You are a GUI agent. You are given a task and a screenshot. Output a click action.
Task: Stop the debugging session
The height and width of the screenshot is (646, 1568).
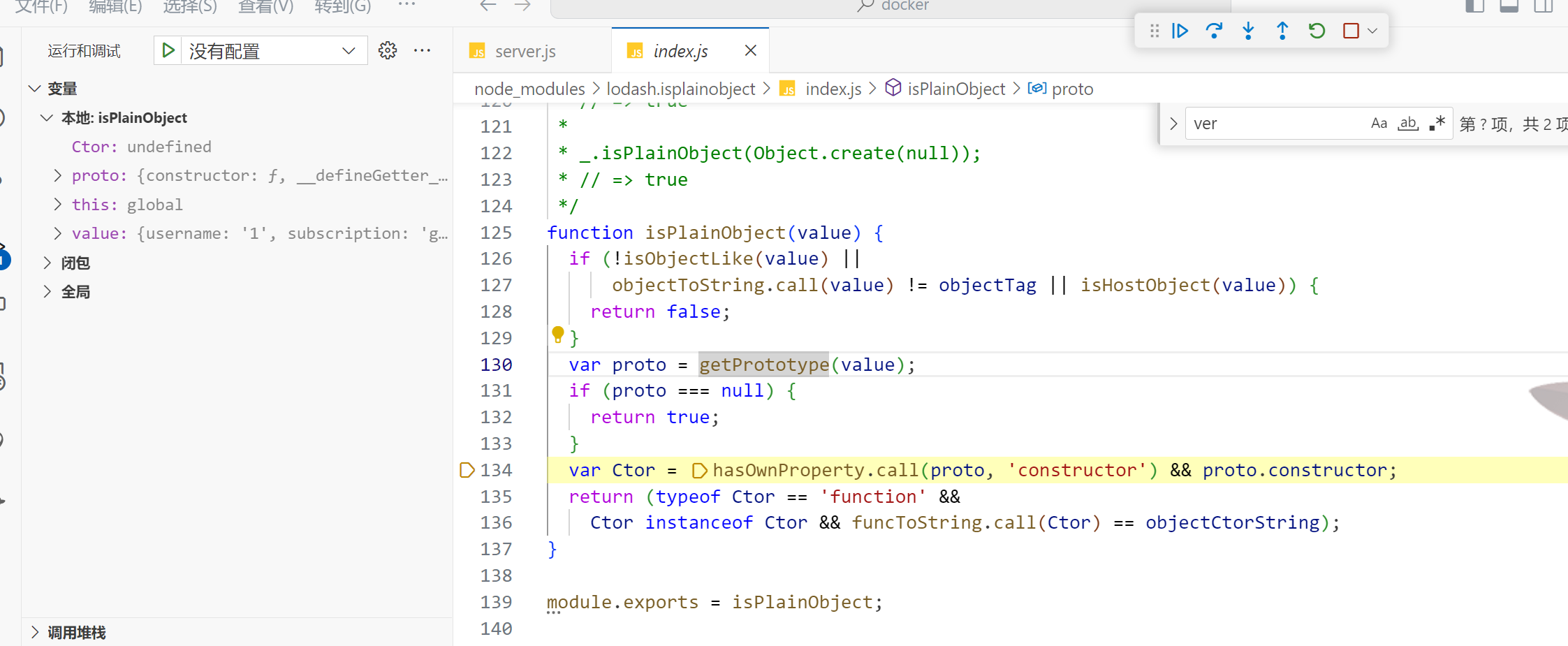(x=1351, y=31)
